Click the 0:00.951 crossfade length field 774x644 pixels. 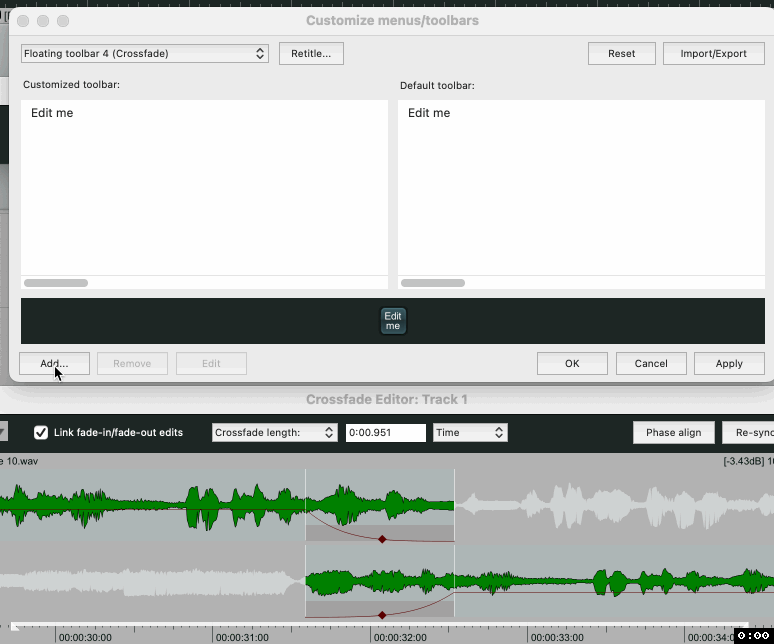coord(386,432)
